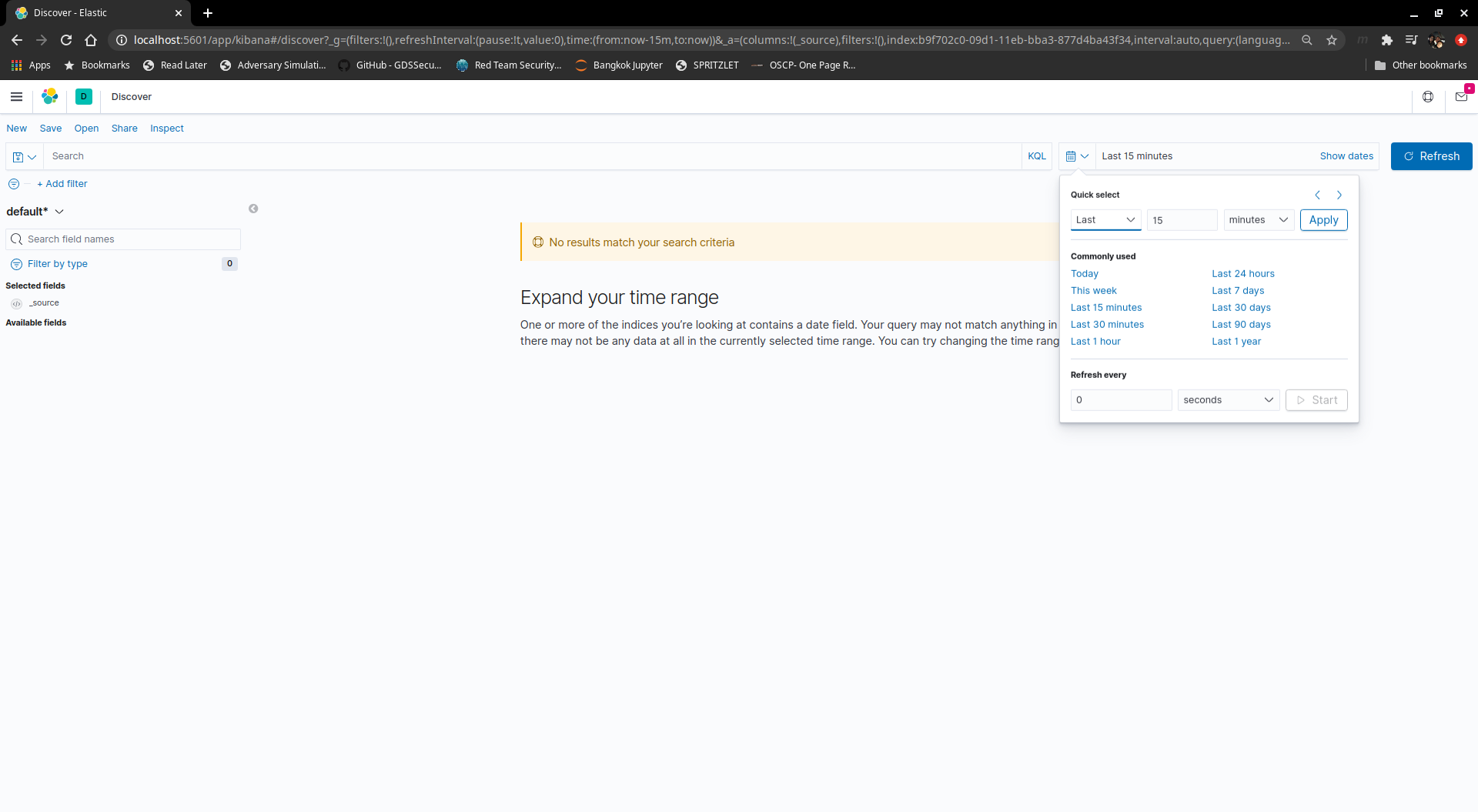Step back to previous time window
Viewport: 1478px width, 812px height.
(1317, 195)
